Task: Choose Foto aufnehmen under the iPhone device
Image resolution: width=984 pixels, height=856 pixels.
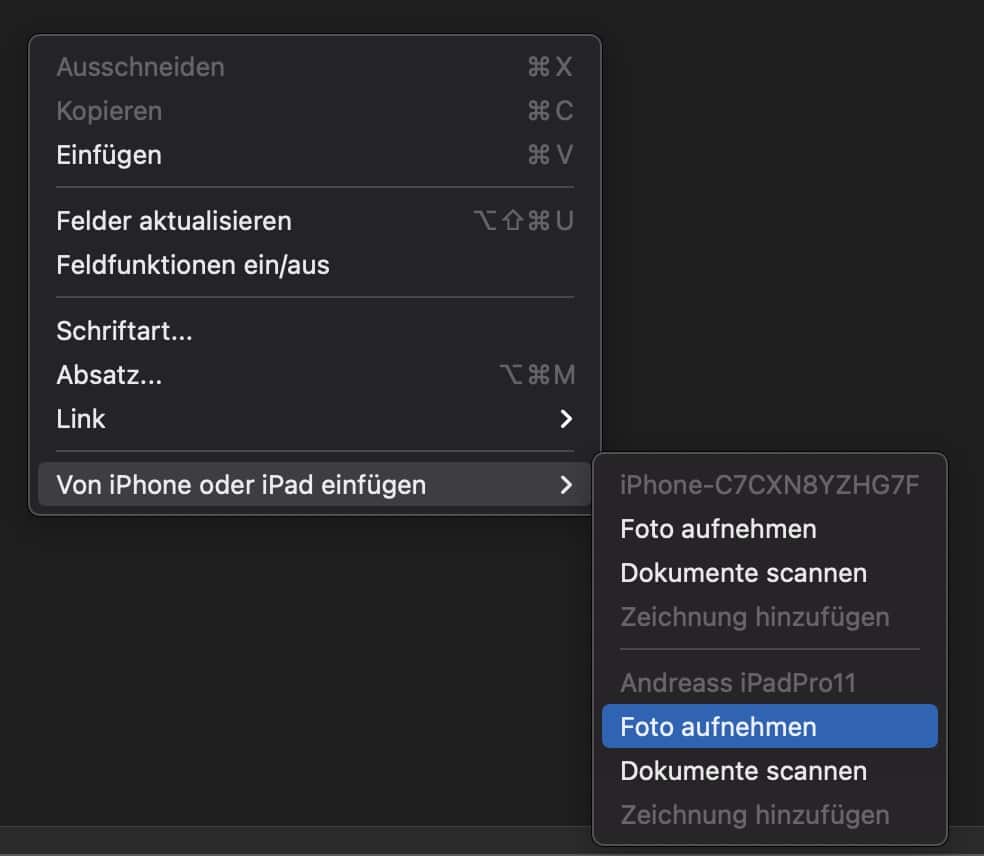Action: pyautogui.click(x=718, y=529)
